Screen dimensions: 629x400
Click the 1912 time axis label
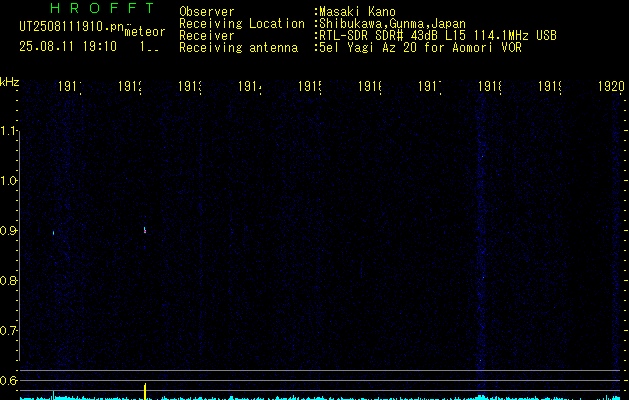pyautogui.click(x=130, y=86)
